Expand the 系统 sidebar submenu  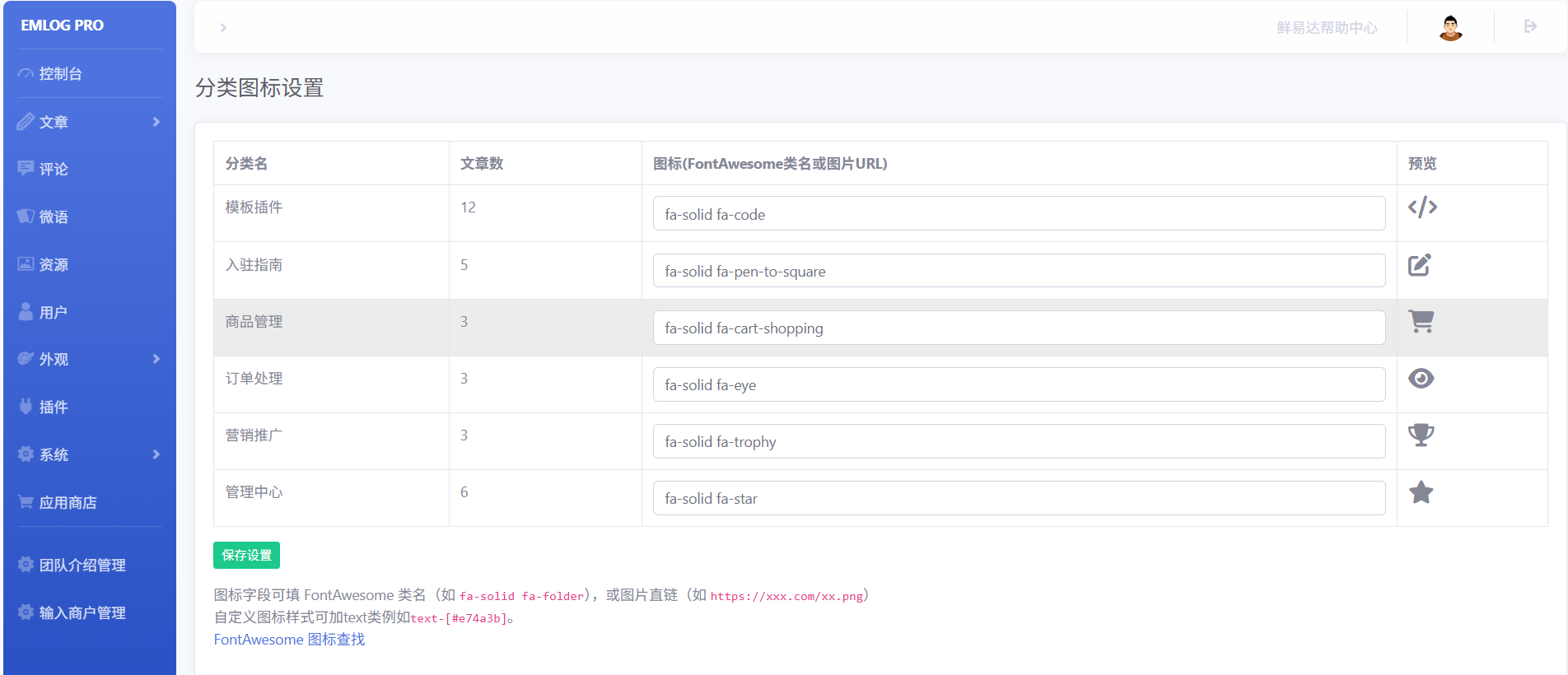[89, 454]
